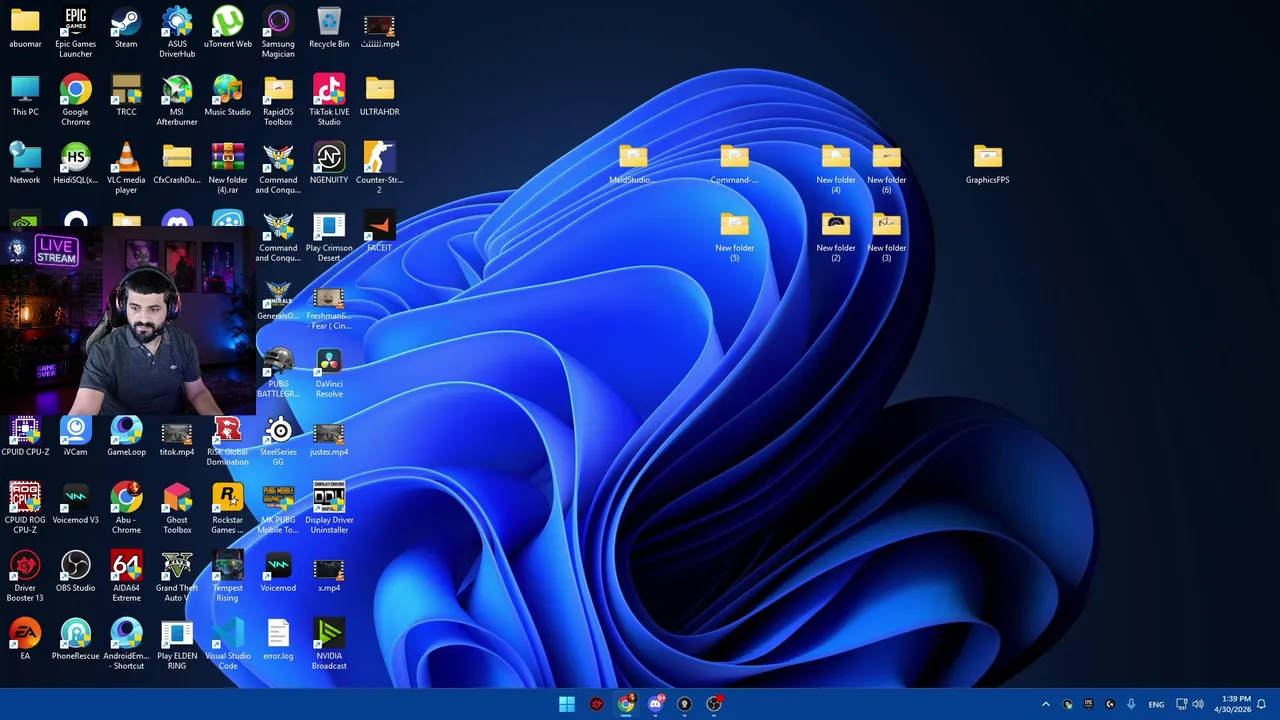
Task: Open GameLoop emulator shortcut
Action: tap(126, 437)
